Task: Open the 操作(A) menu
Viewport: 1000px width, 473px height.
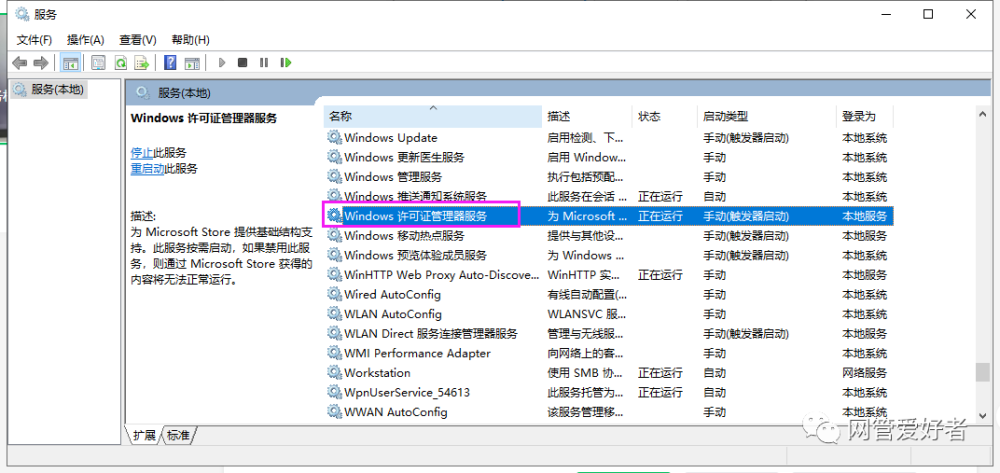Action: click(x=85, y=40)
